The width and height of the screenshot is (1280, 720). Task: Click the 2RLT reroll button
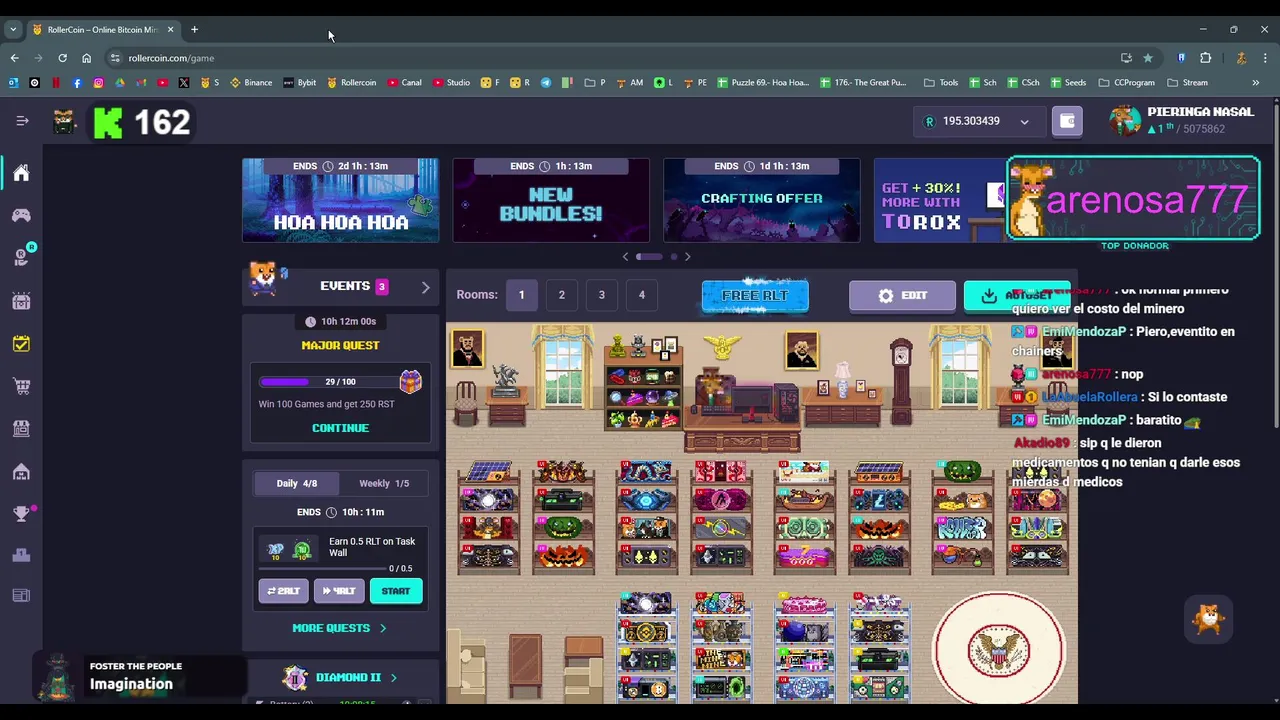coord(284,591)
